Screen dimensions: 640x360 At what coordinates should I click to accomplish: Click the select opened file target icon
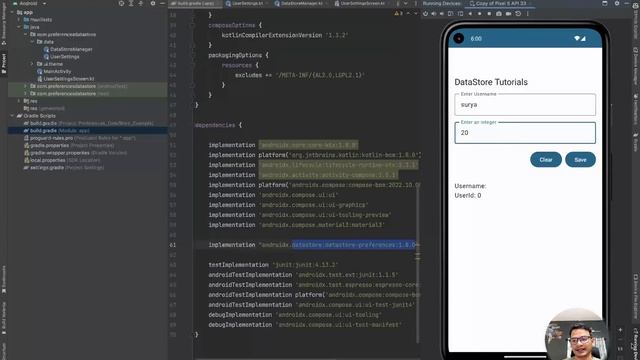click(121, 3)
